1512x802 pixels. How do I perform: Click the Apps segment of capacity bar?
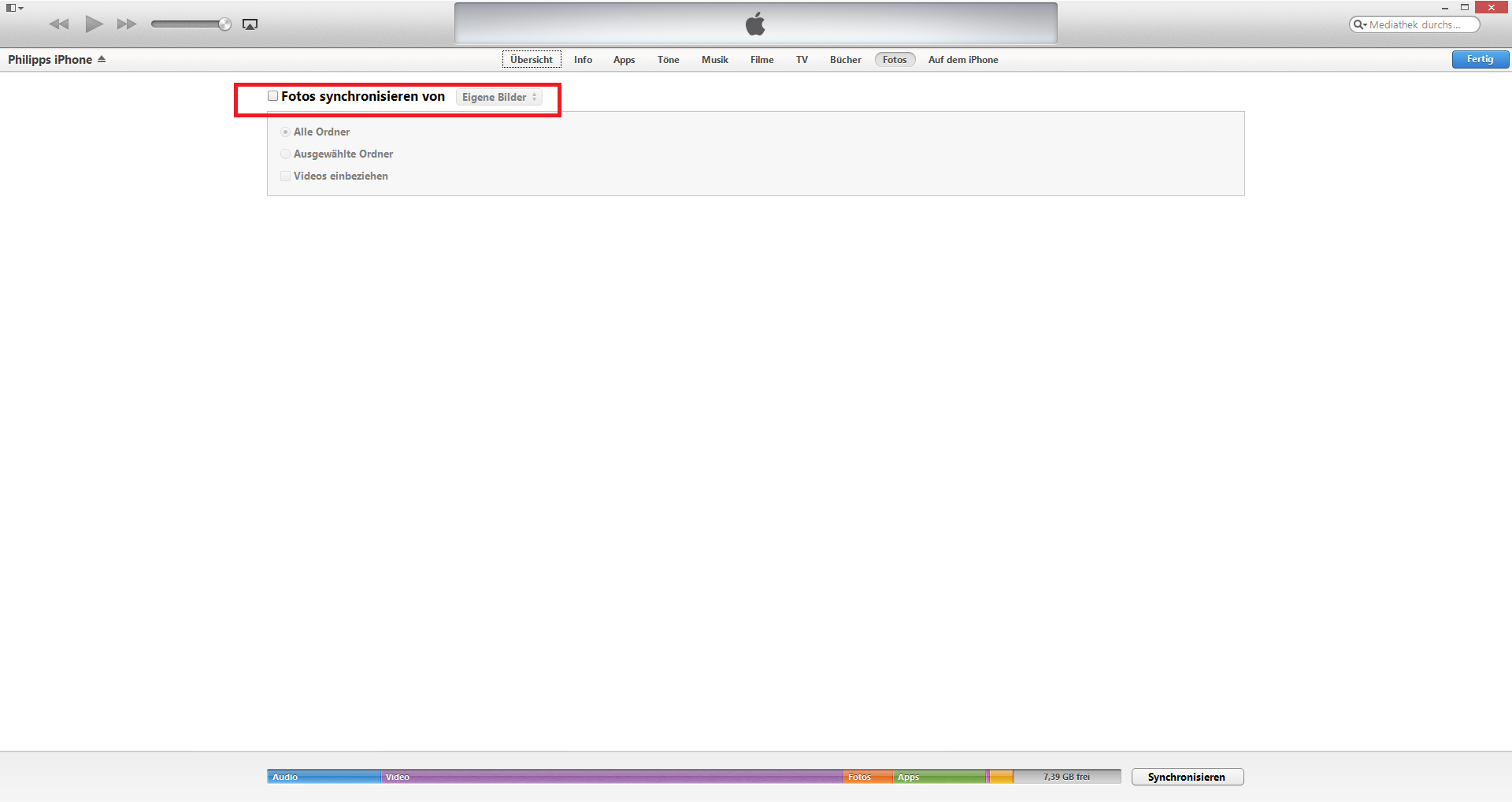pyautogui.click(x=939, y=777)
